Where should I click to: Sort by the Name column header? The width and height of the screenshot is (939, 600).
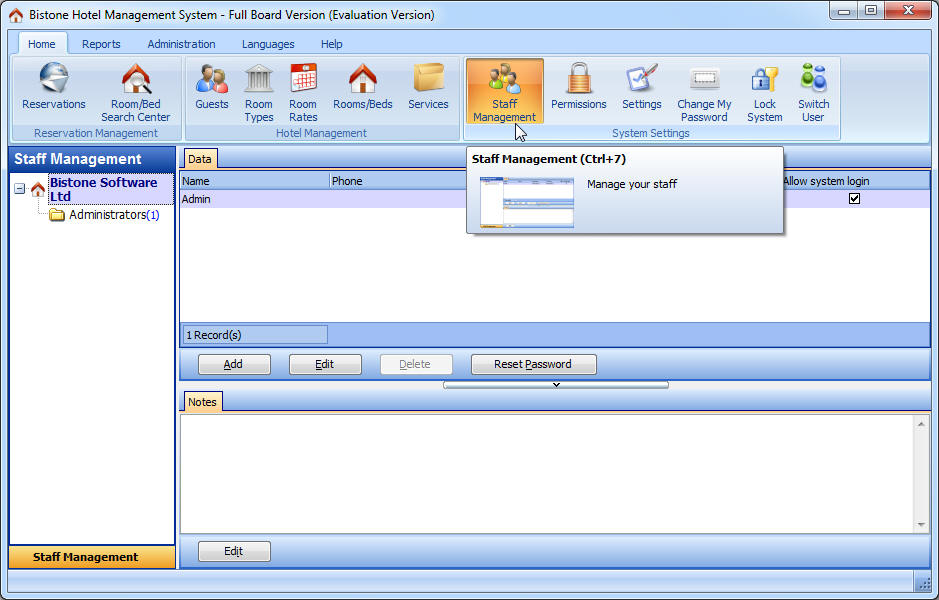pos(255,181)
